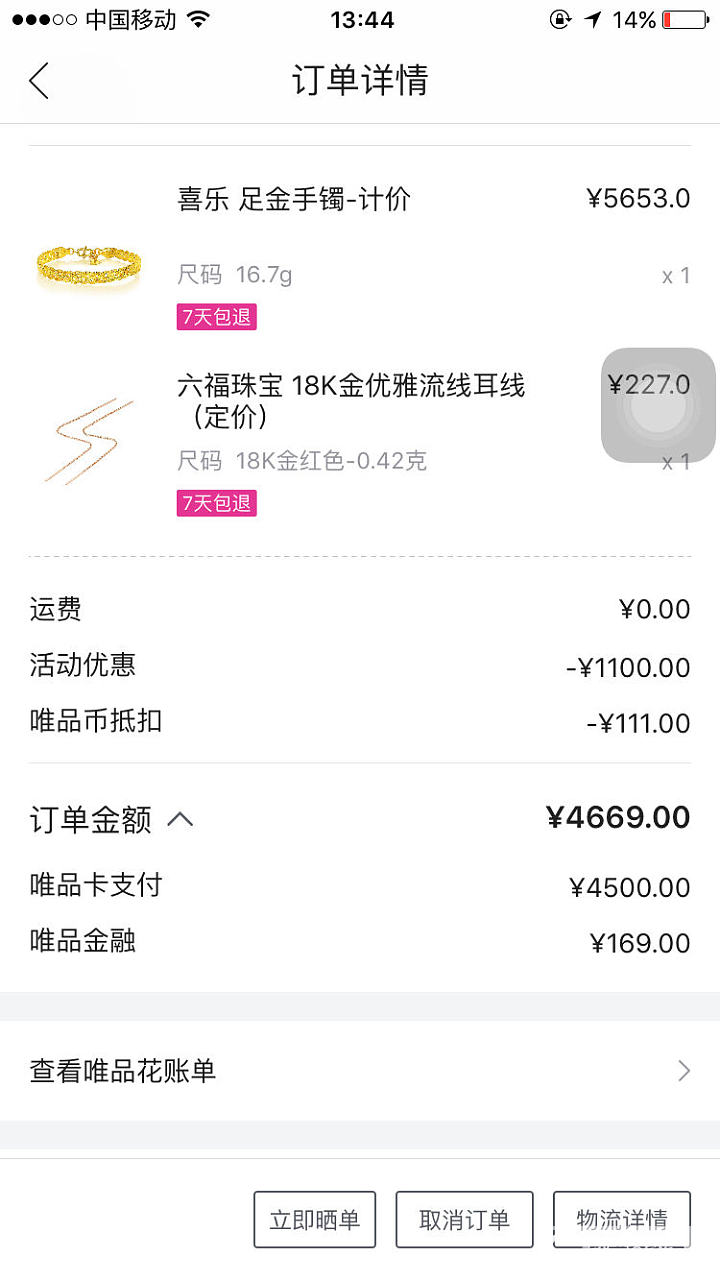Tap the 7天包退 tag on bracelet
This screenshot has width=720, height=1281.
click(x=217, y=317)
